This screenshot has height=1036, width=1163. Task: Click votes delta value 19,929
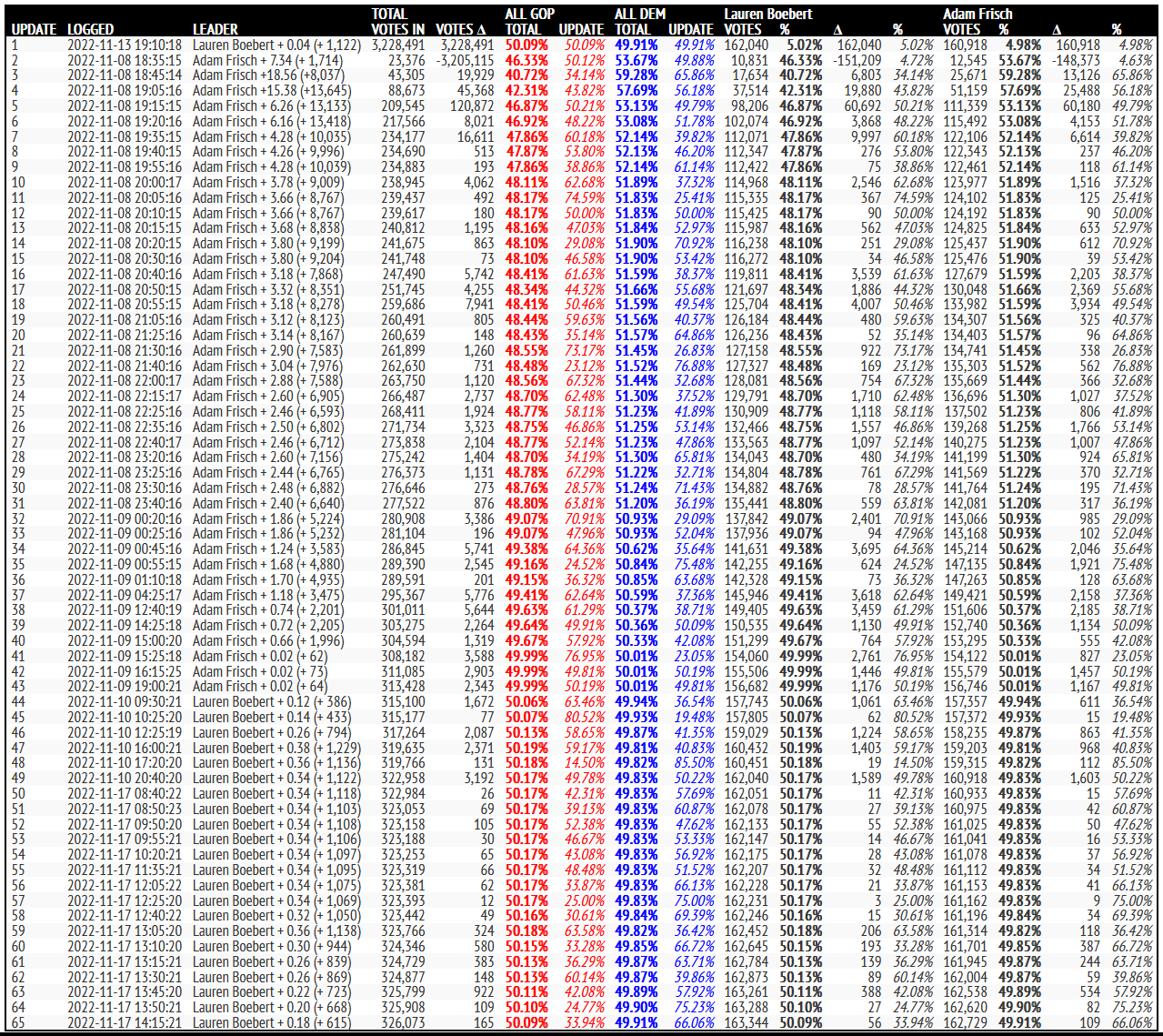[x=476, y=75]
